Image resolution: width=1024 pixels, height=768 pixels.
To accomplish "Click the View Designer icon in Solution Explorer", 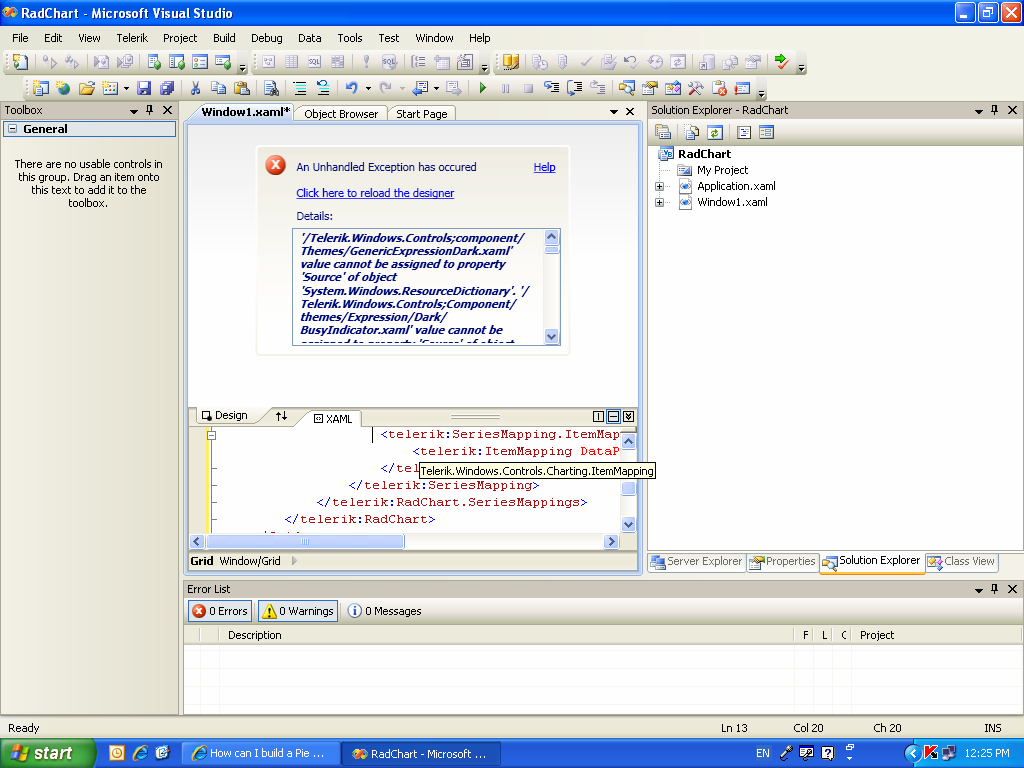I will pos(766,133).
